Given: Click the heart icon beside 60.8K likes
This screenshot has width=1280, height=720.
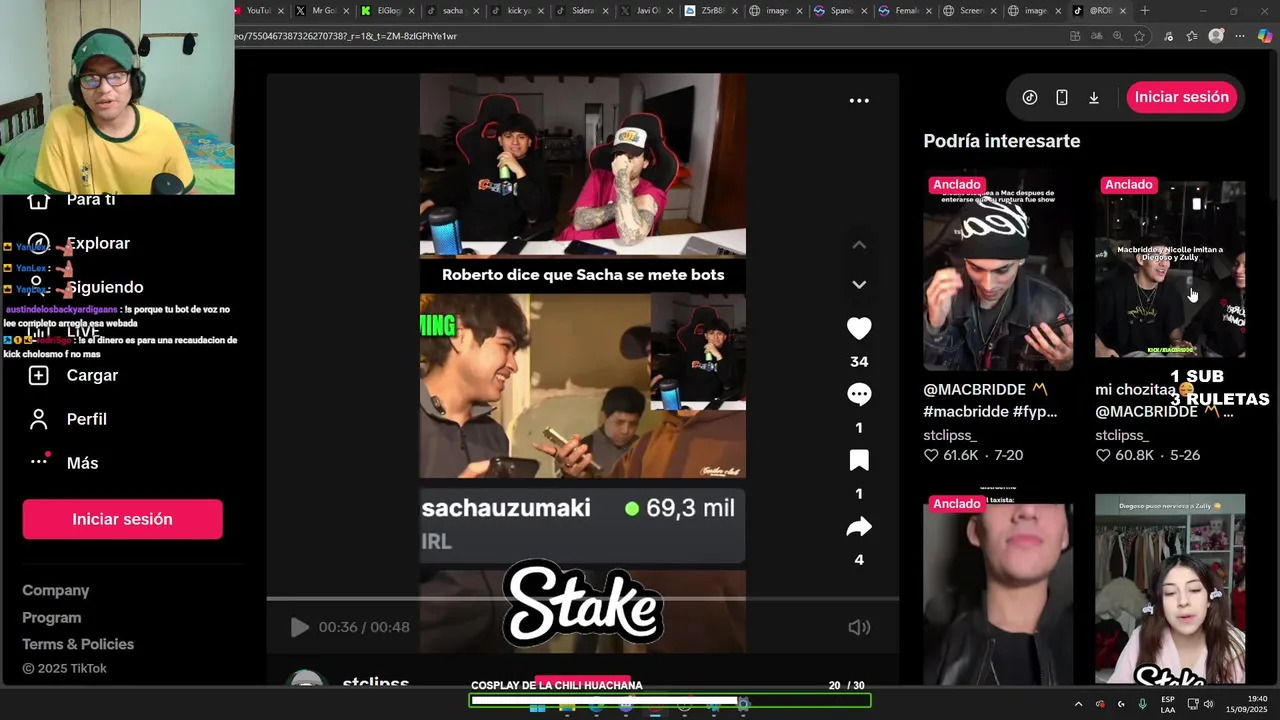Looking at the screenshot, I should coord(1103,455).
